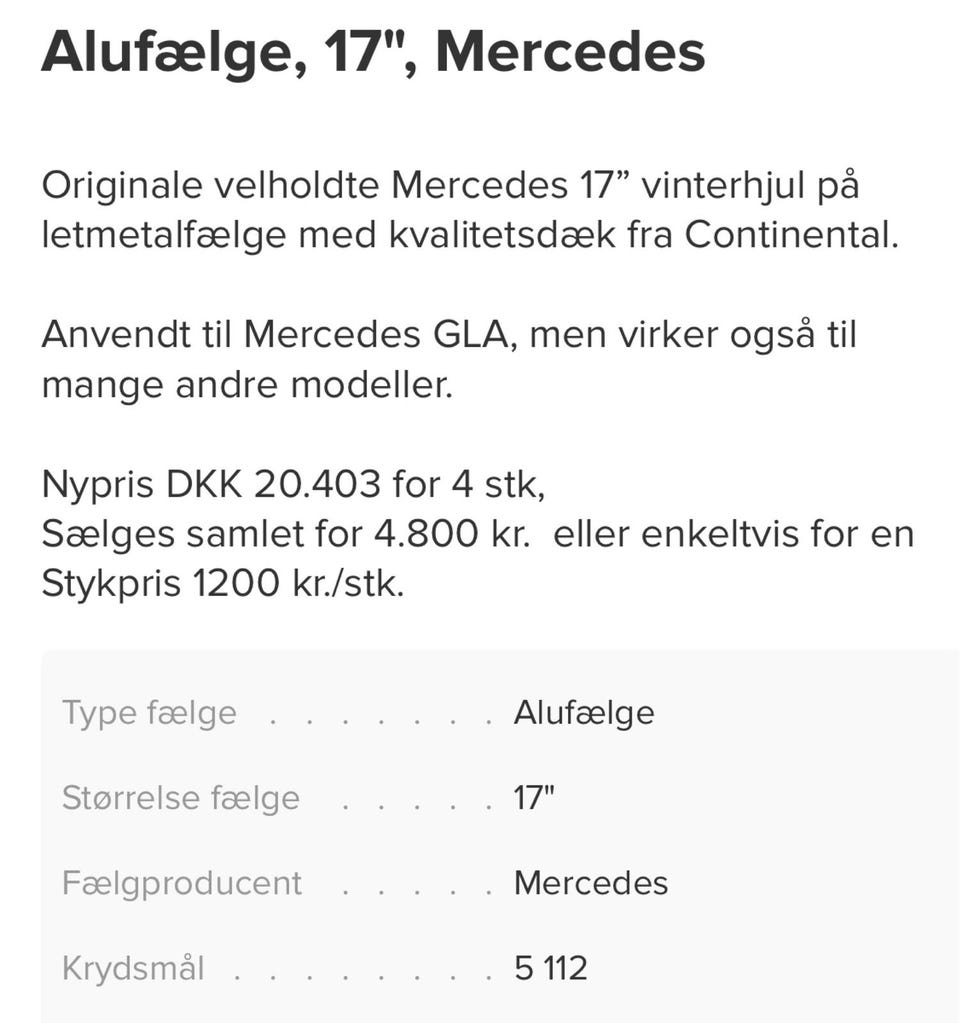Click the "Alufælge" value in specifications
The image size is (960, 1023).
click(x=584, y=713)
